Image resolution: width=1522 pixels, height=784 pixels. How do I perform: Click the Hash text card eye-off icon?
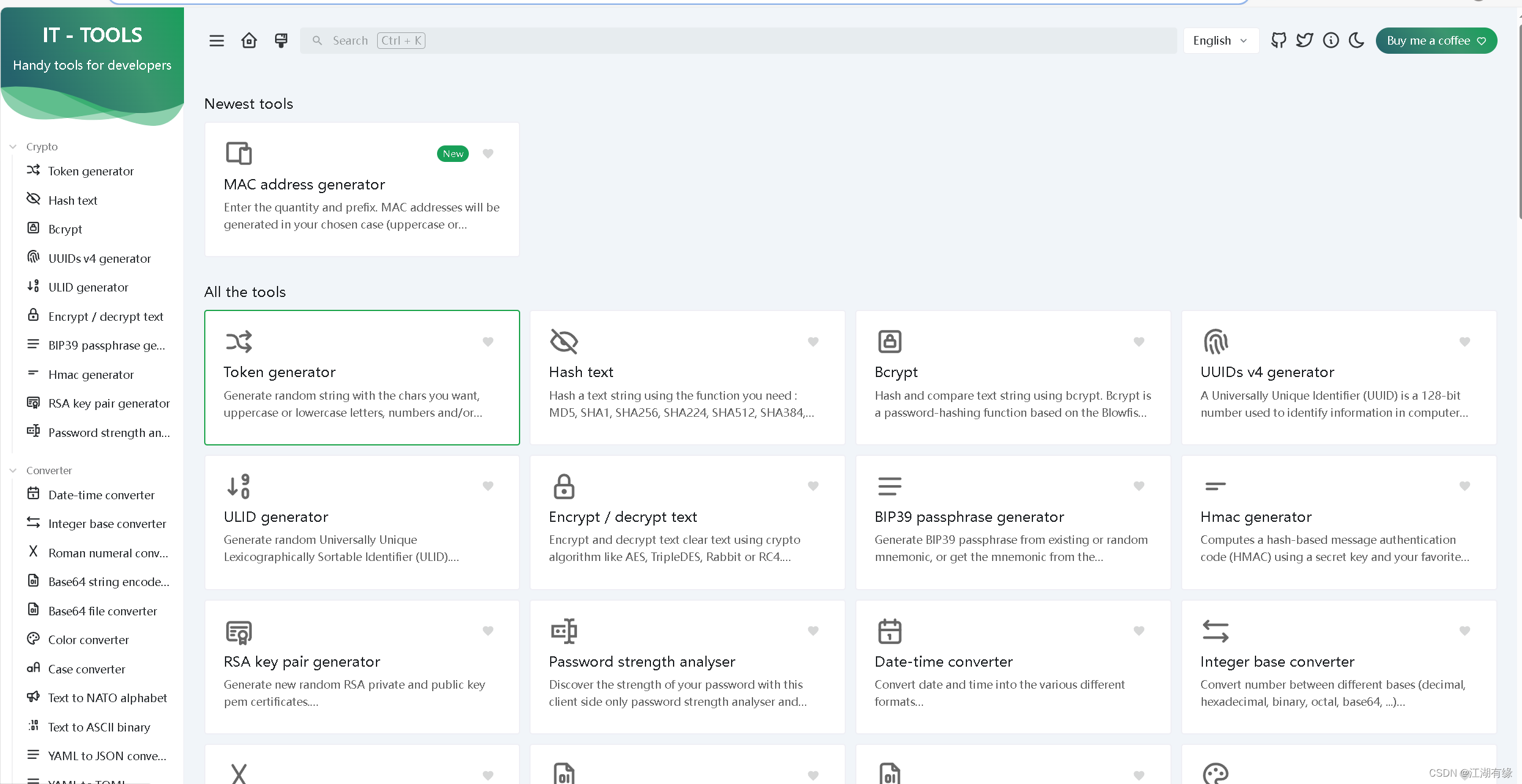click(564, 342)
